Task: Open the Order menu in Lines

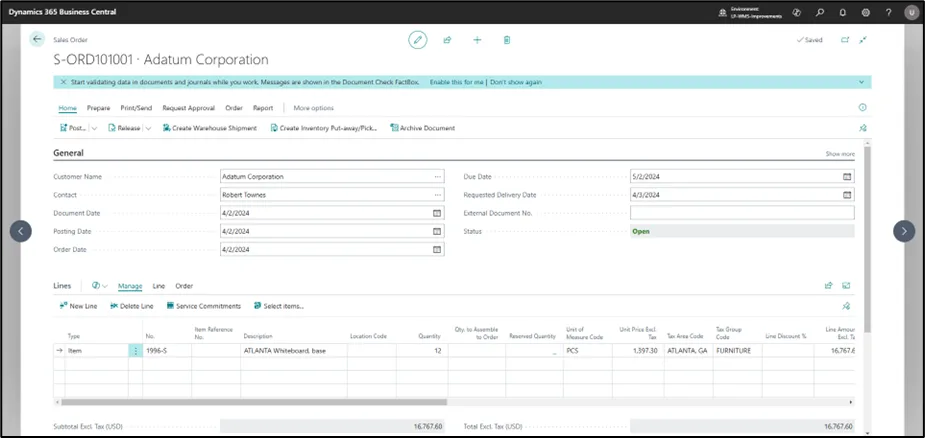Action: coord(184,286)
